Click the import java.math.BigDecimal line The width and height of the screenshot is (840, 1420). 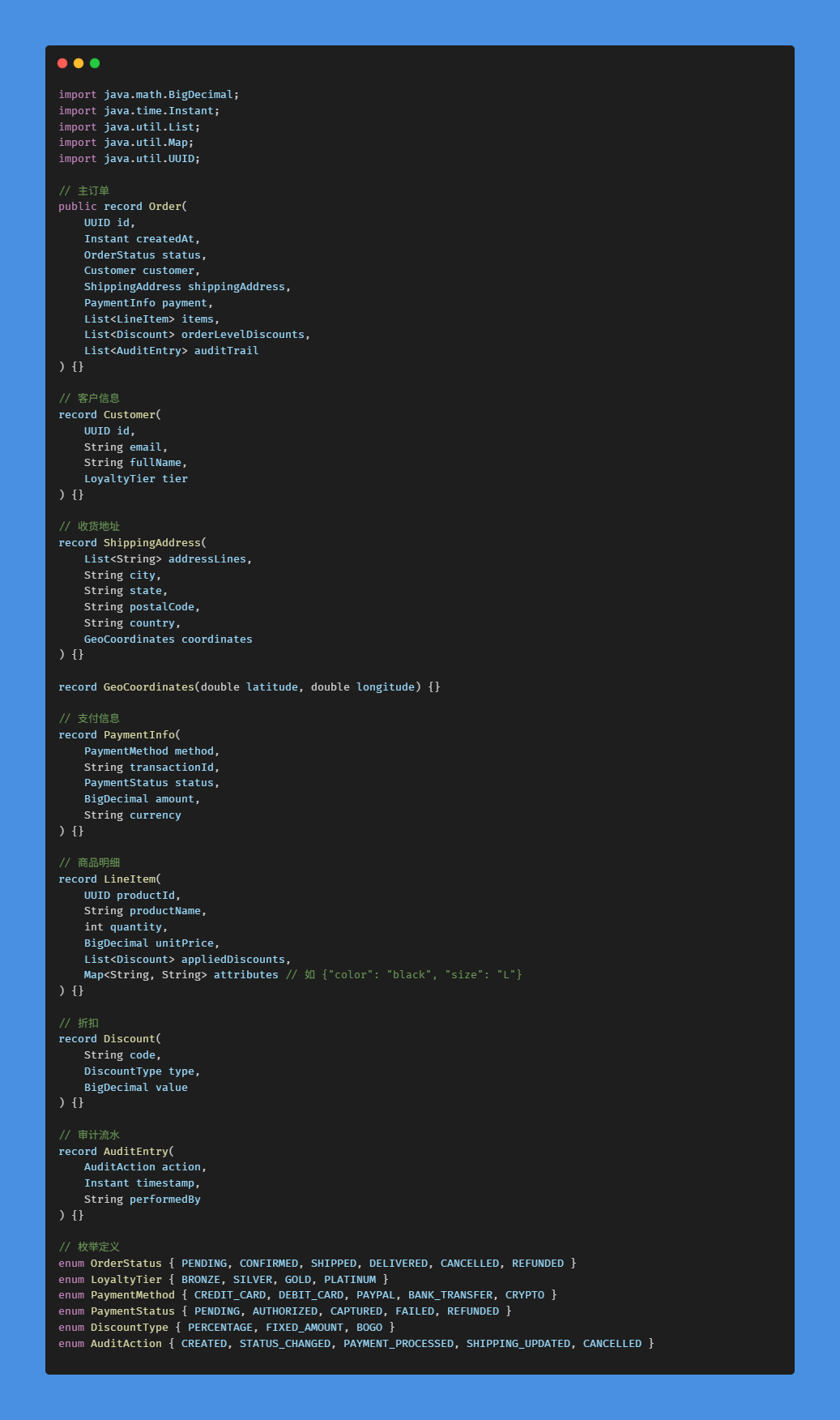(148, 95)
